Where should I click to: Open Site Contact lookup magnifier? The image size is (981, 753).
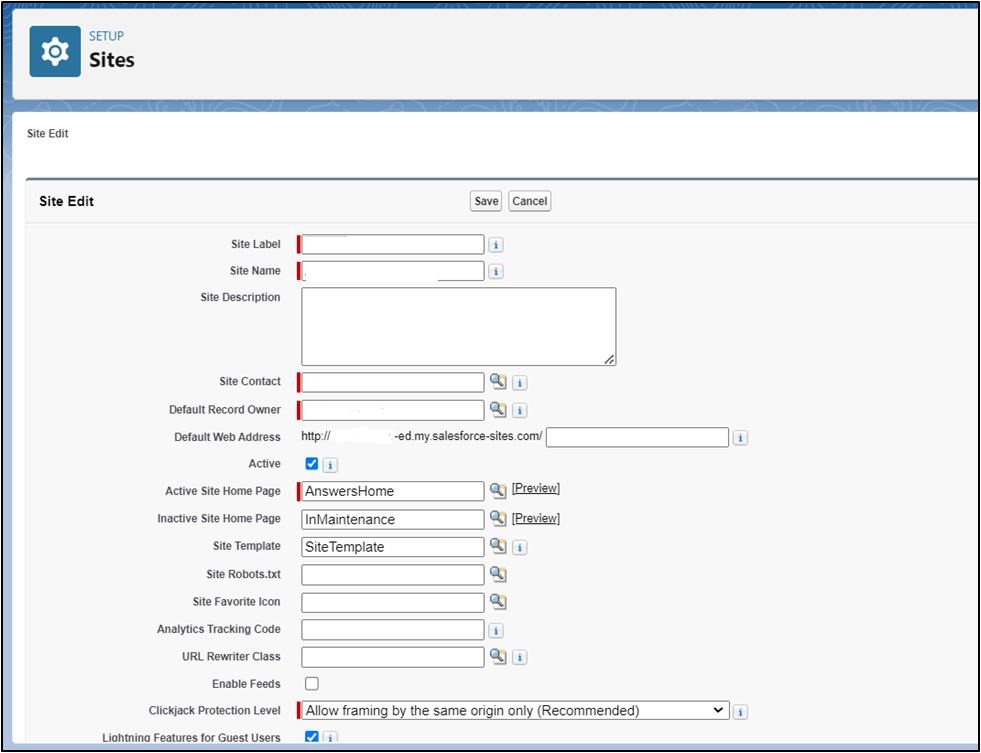tap(498, 382)
